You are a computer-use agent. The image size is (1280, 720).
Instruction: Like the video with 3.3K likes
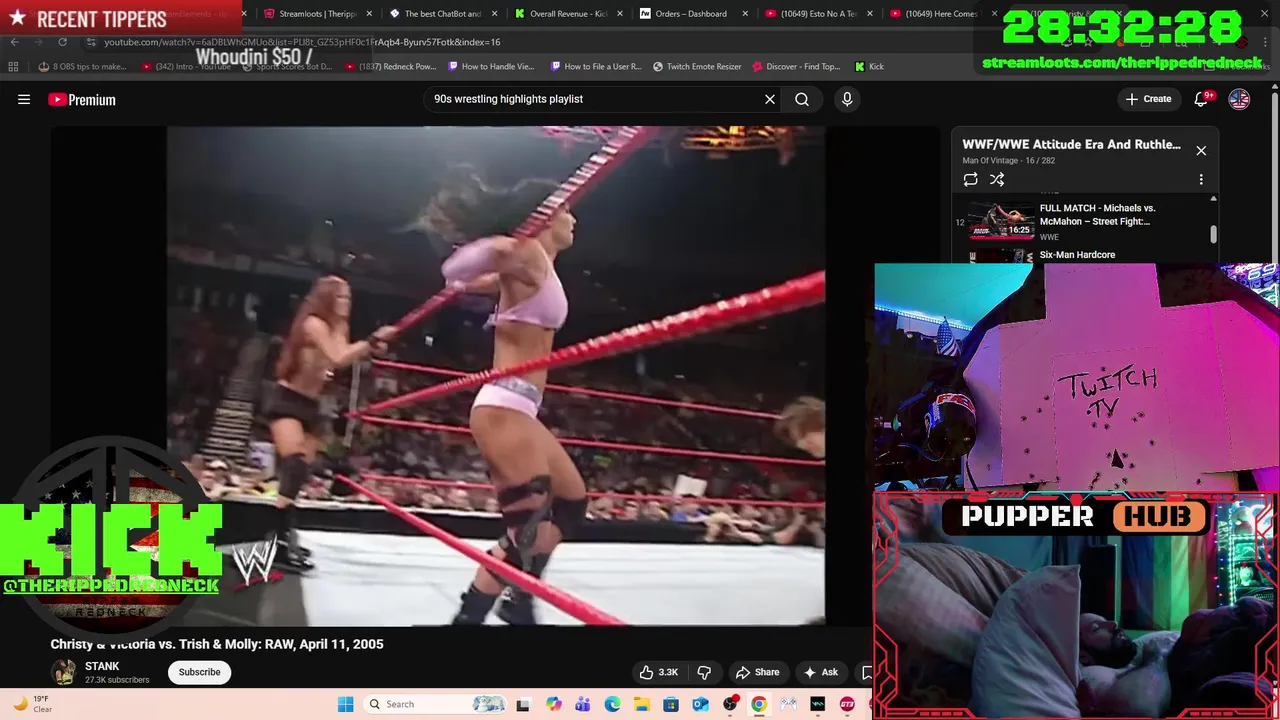[x=659, y=672]
